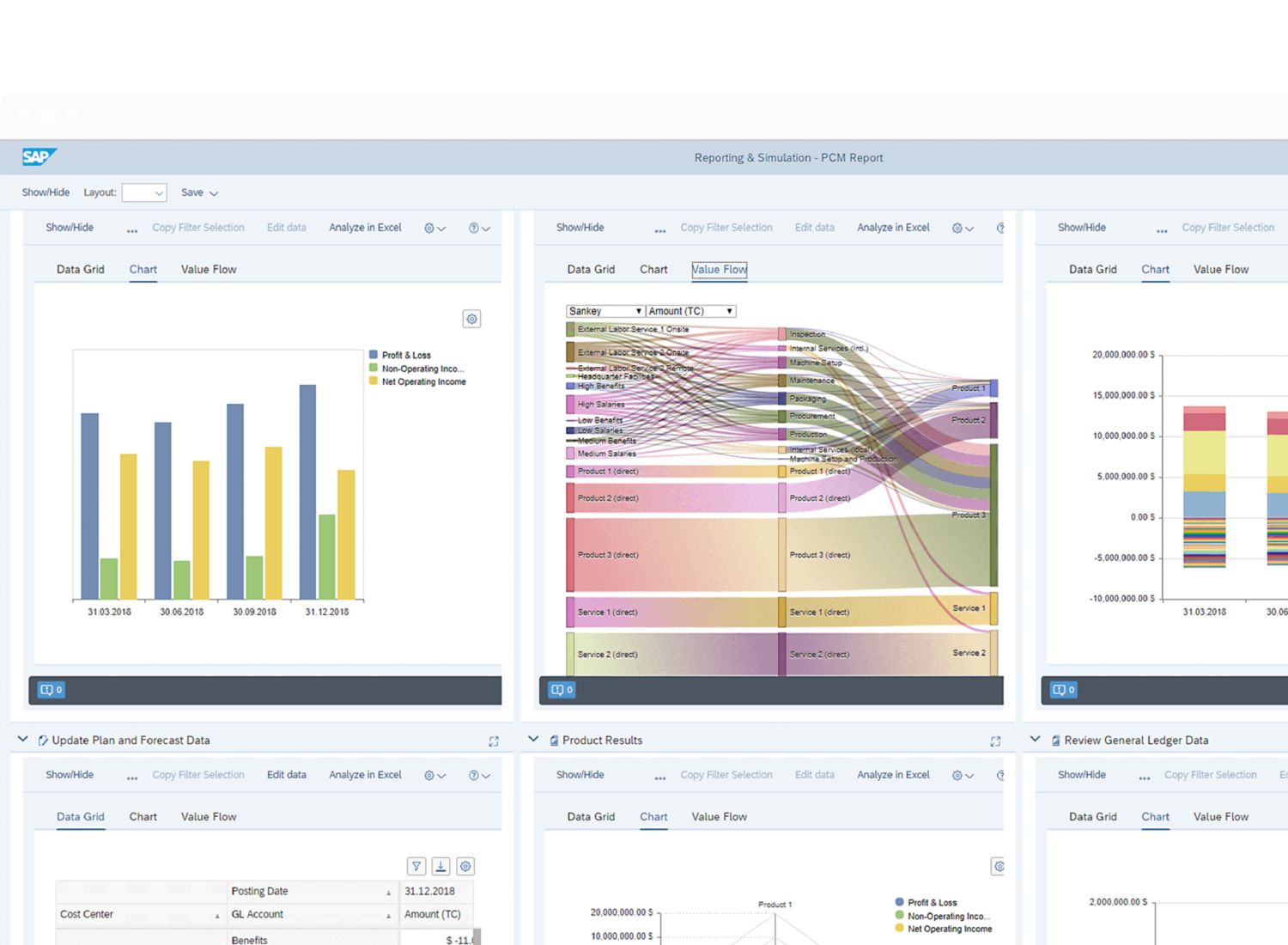Click the SAP logo in the header
1288x945 pixels.
click(39, 157)
